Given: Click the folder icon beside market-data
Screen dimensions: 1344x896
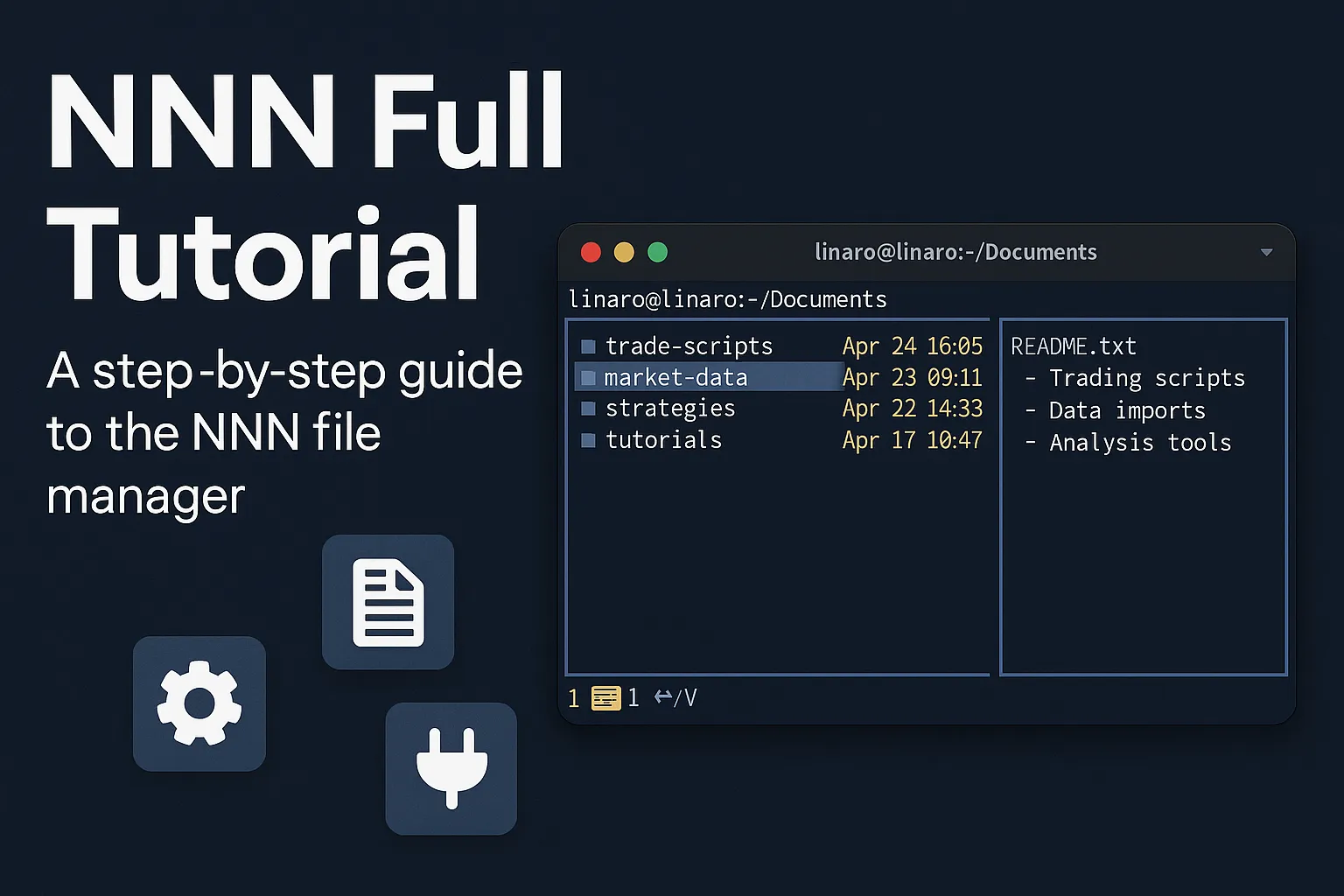Looking at the screenshot, I should point(588,378).
